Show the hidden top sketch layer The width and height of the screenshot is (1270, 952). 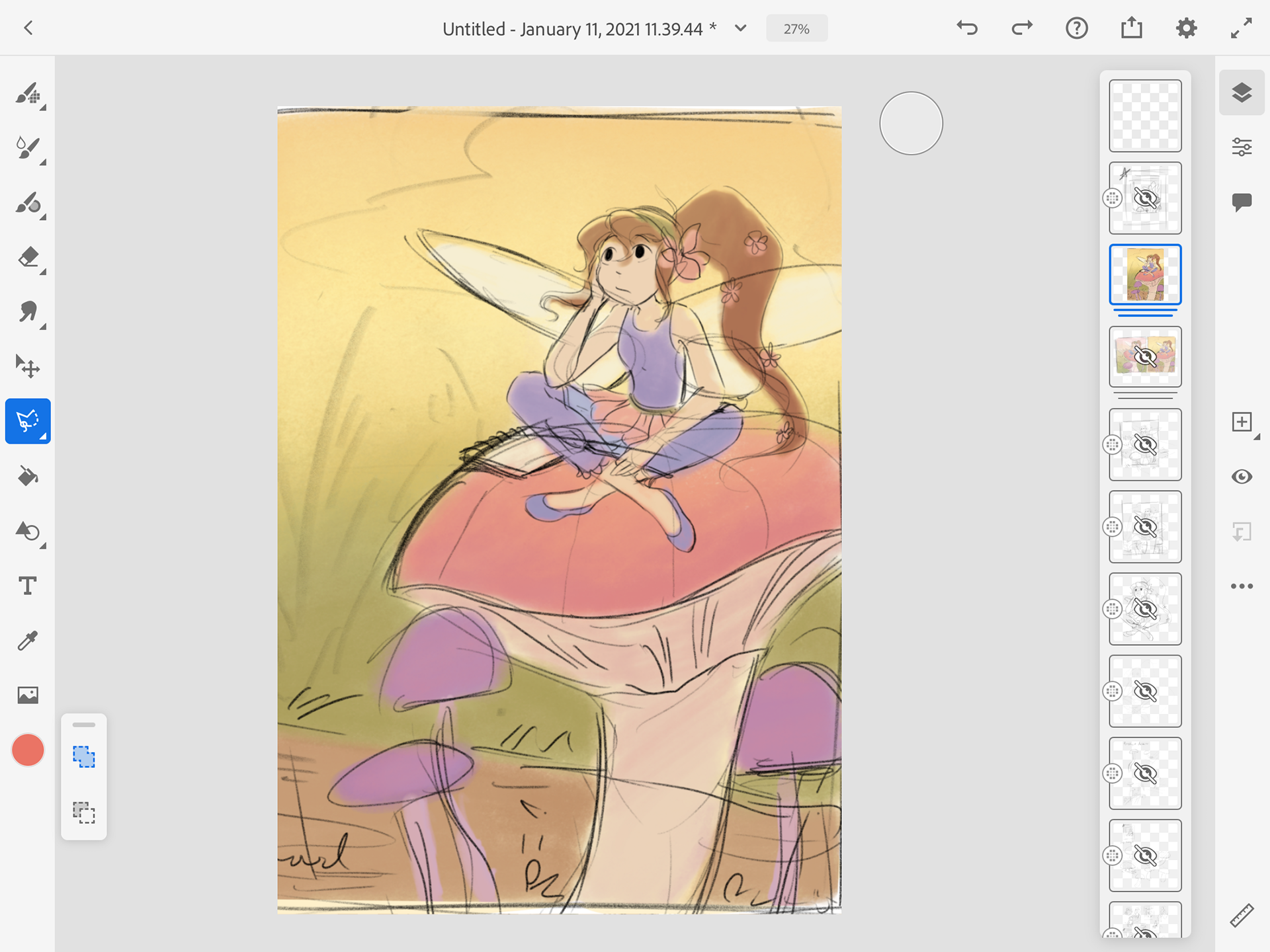tap(1145, 198)
